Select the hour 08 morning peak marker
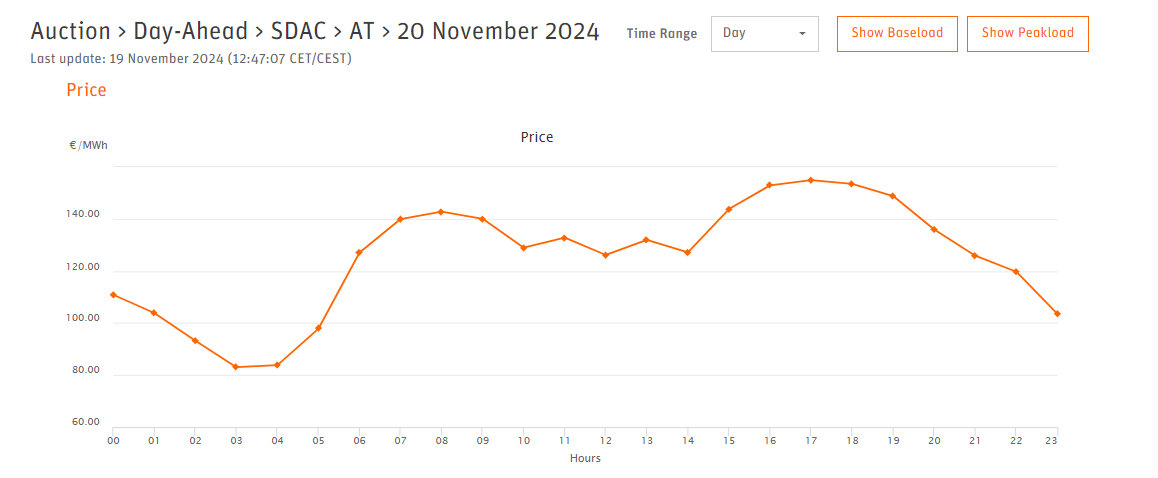Image resolution: width=1158 pixels, height=478 pixels. [442, 212]
